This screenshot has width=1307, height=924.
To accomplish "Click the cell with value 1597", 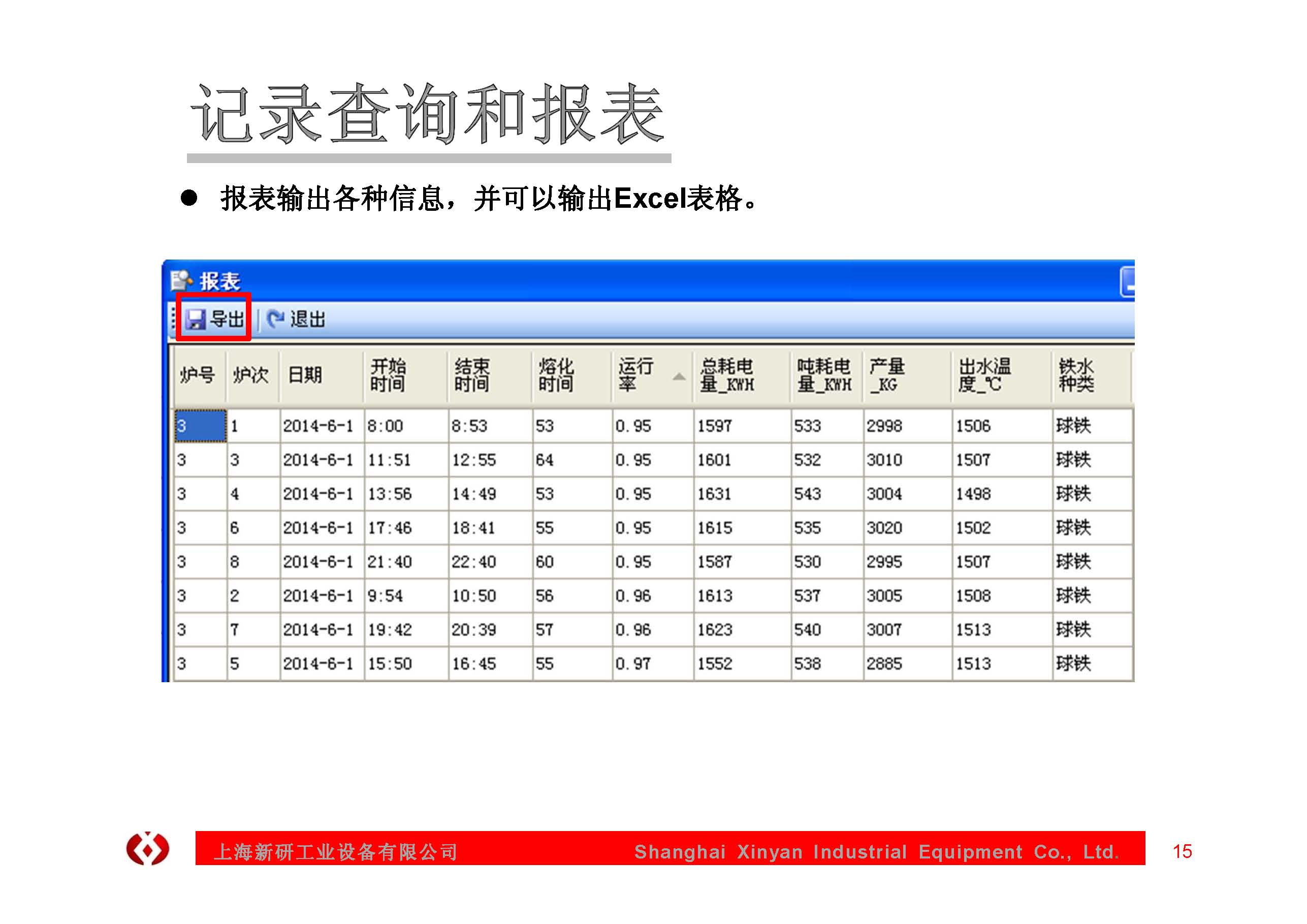I will [742, 426].
